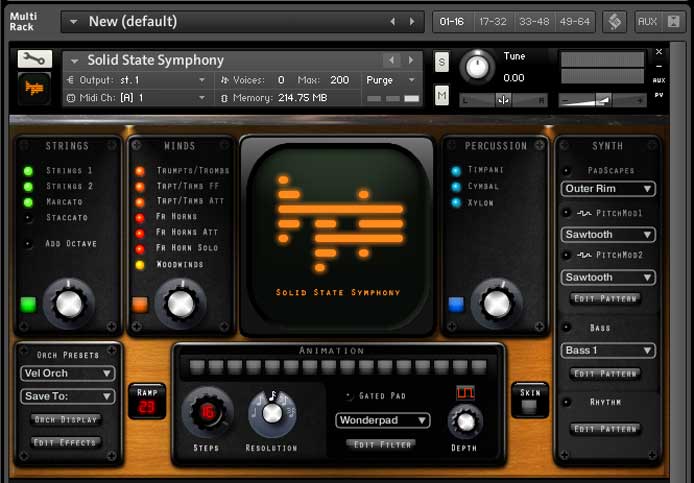694x483 pixels.
Task: Click the Edit Filter button
Action: click(x=382, y=444)
